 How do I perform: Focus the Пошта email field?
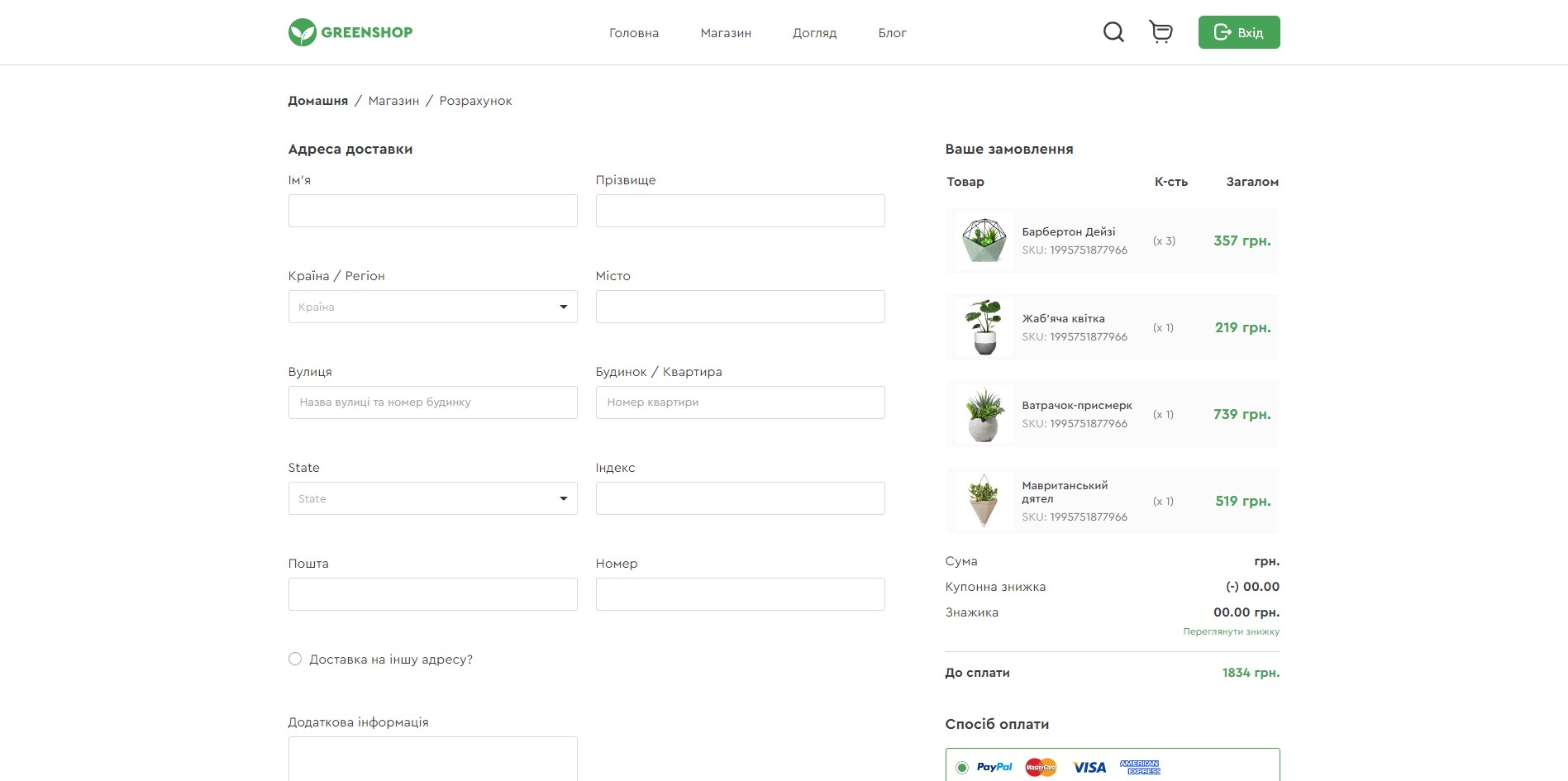(x=433, y=594)
